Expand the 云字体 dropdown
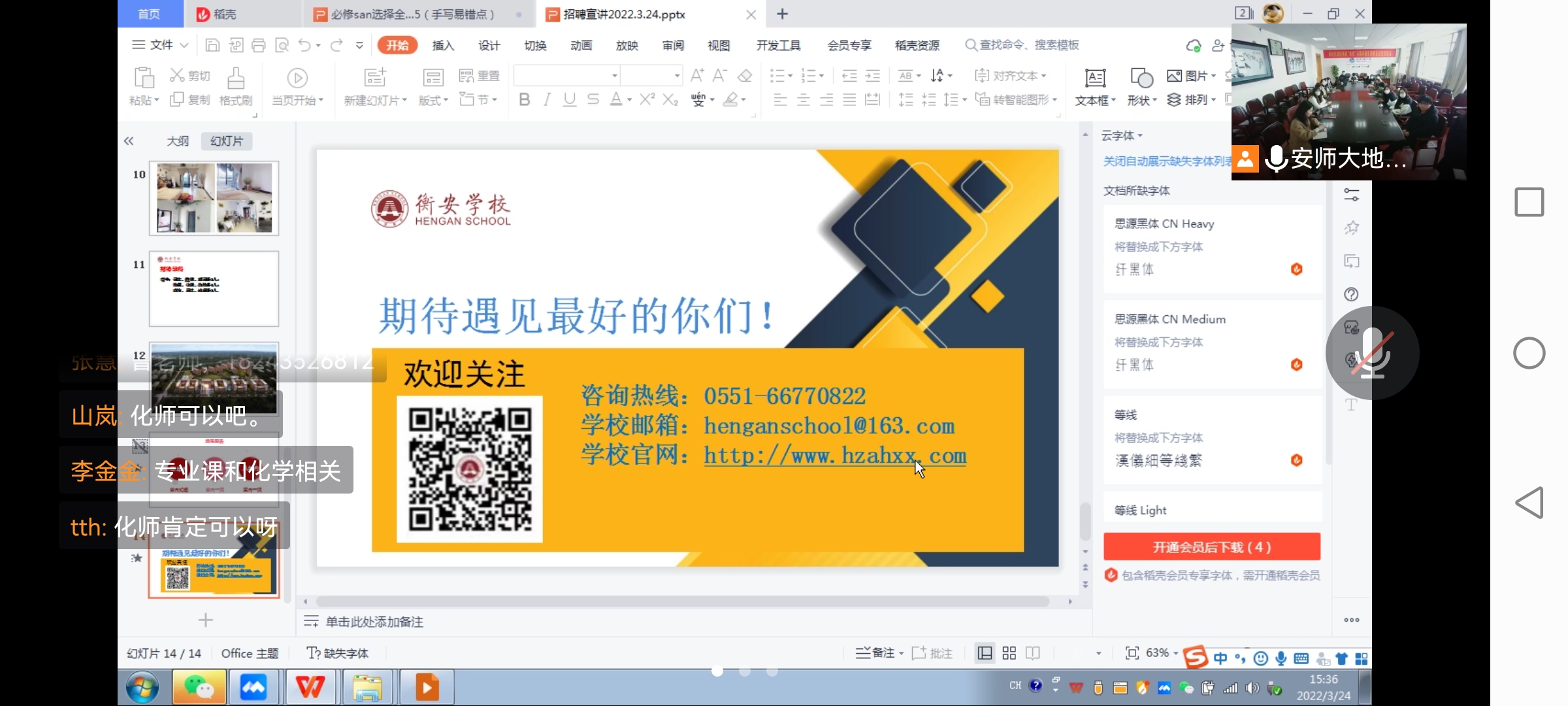1568x706 pixels. (x=1122, y=135)
